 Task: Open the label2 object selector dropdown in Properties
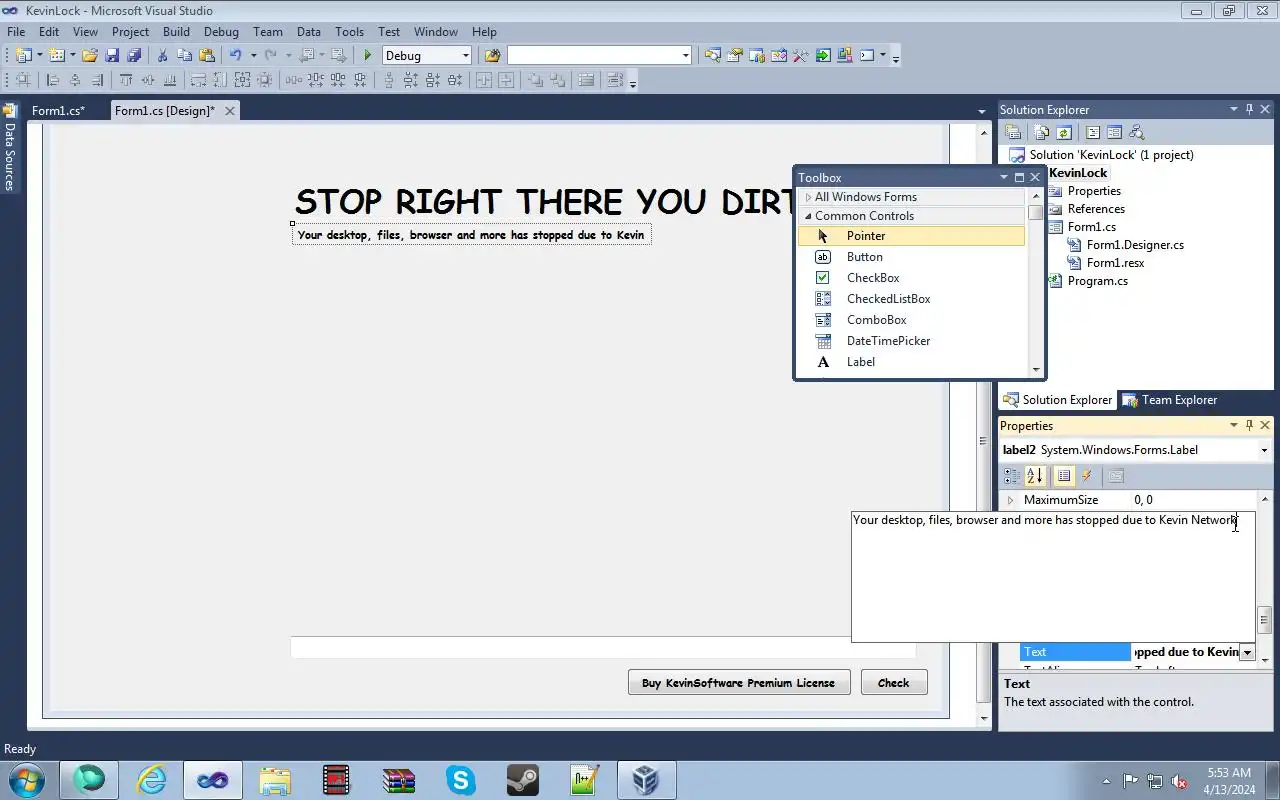1265,450
